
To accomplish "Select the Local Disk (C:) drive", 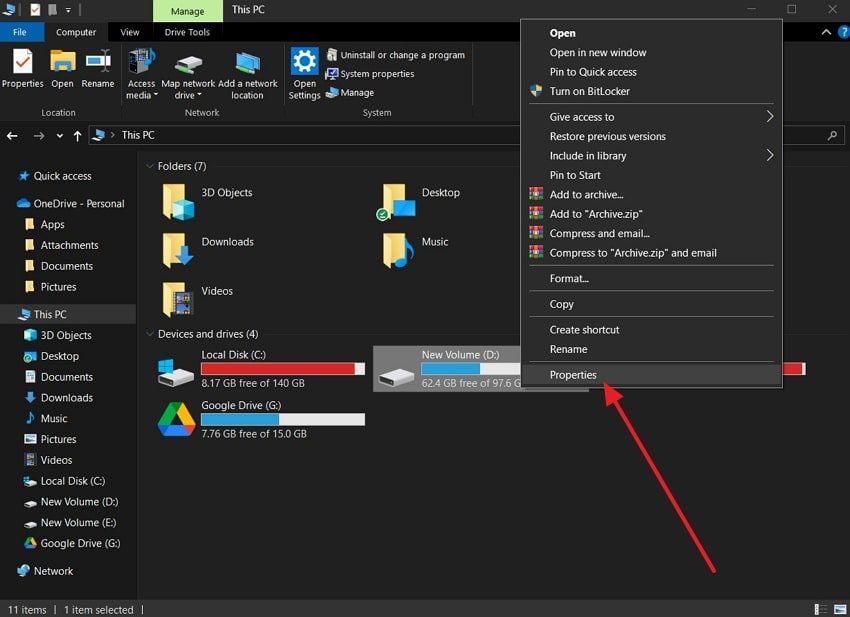I will click(261, 369).
